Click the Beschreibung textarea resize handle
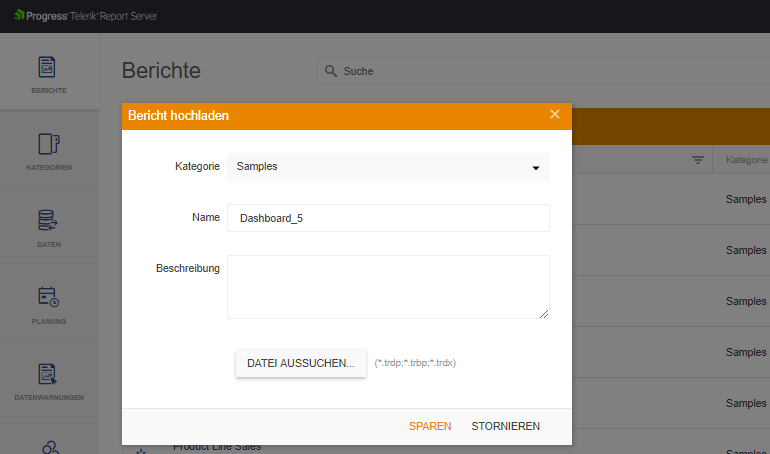 coord(544,314)
